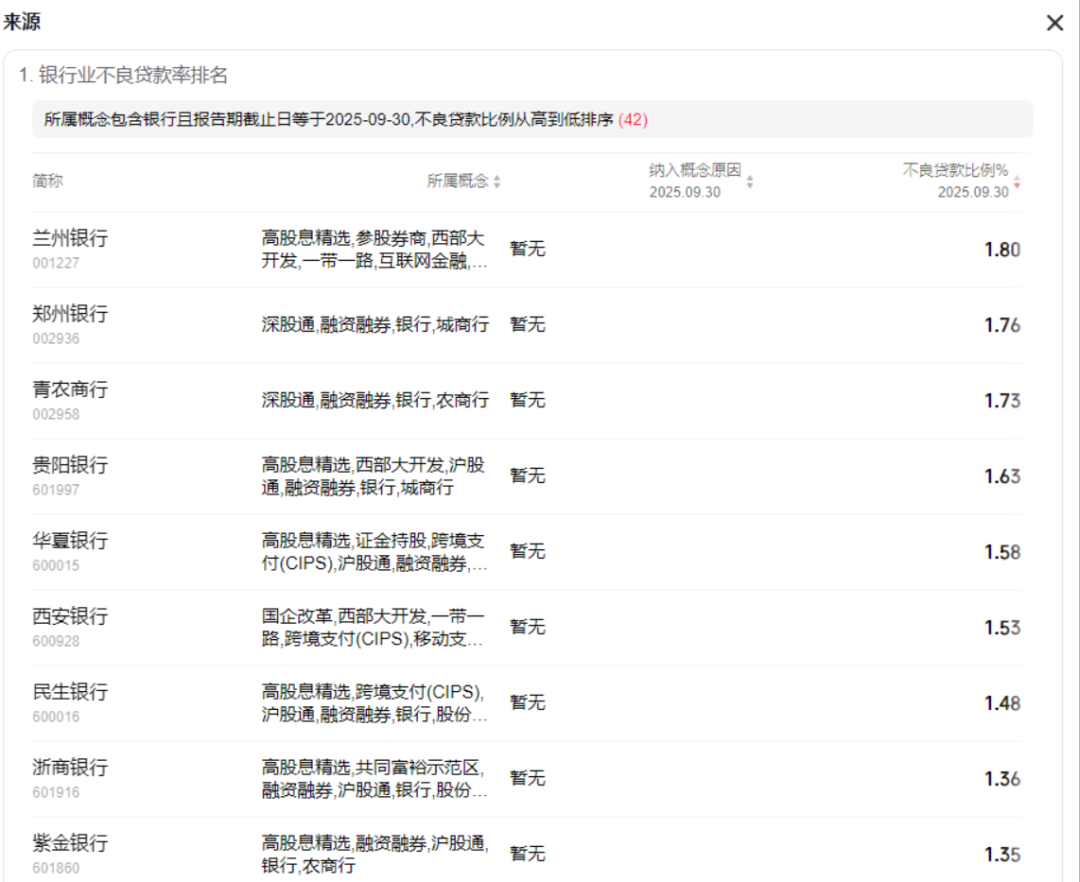Click the 所属概念 column header label

457,181
